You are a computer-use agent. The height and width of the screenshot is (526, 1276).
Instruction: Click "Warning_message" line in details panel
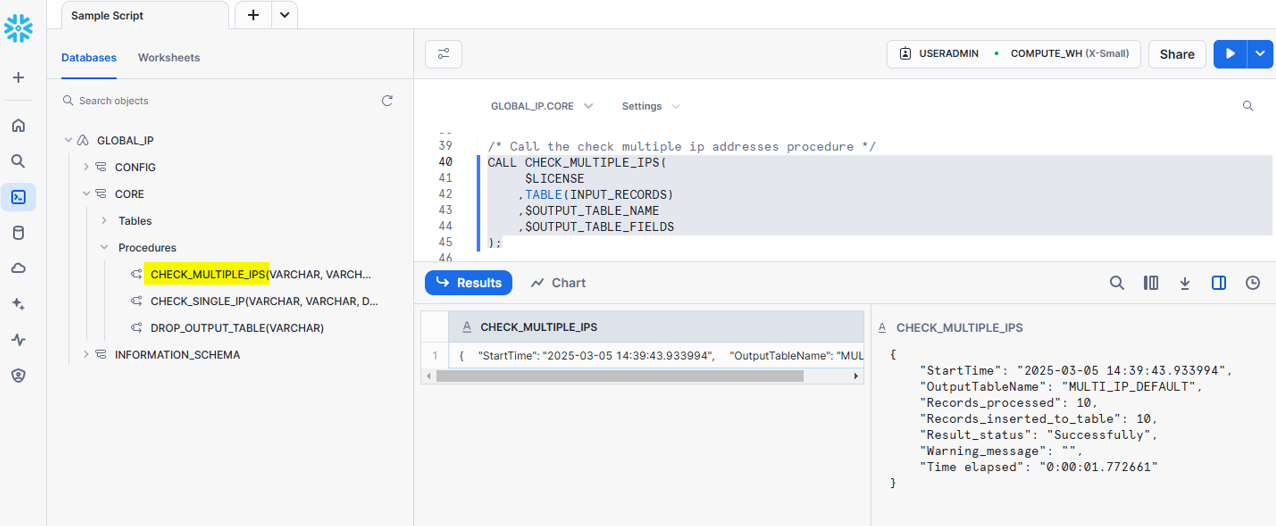[1000, 451]
